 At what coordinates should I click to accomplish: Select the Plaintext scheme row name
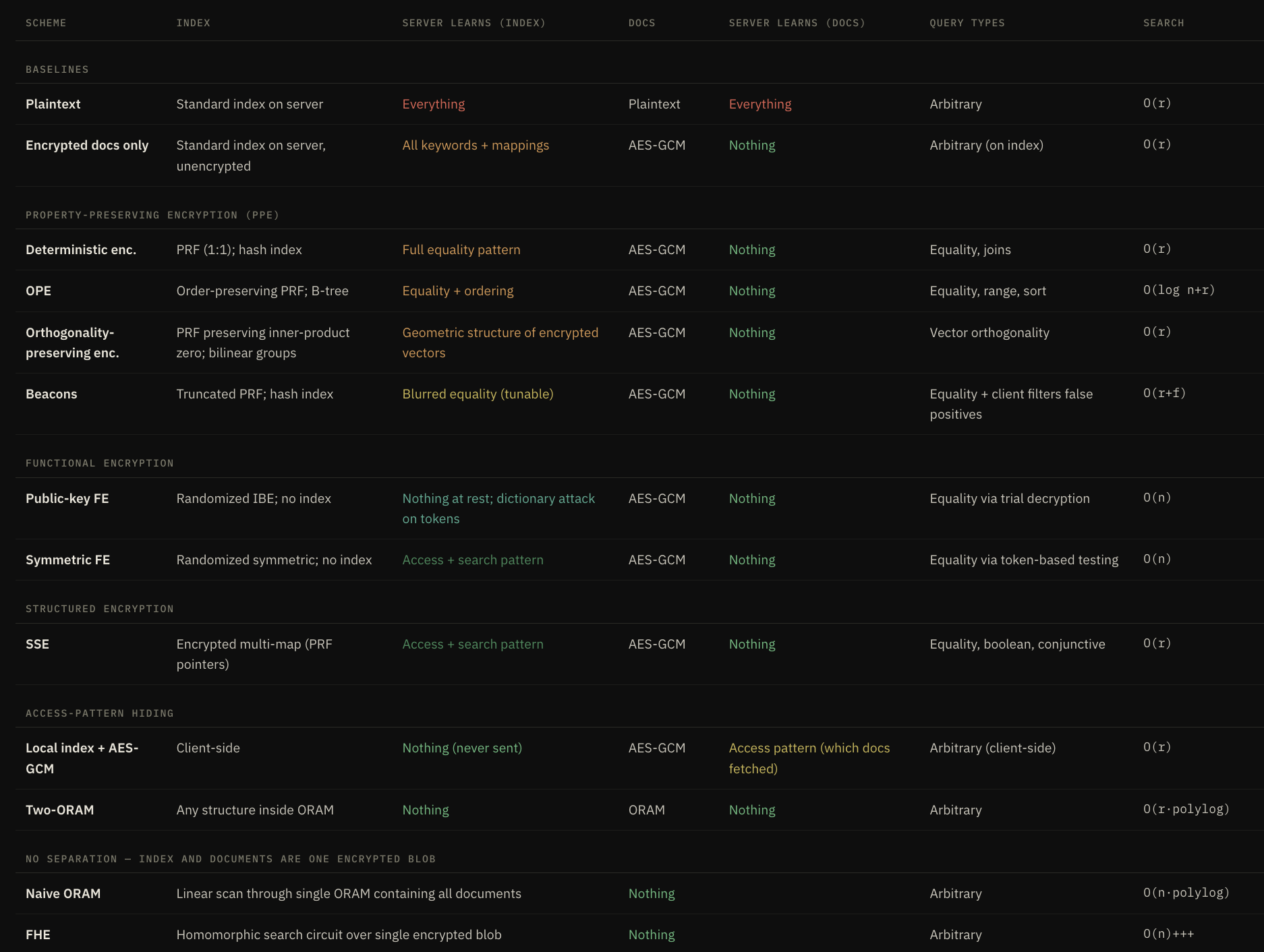coord(53,104)
